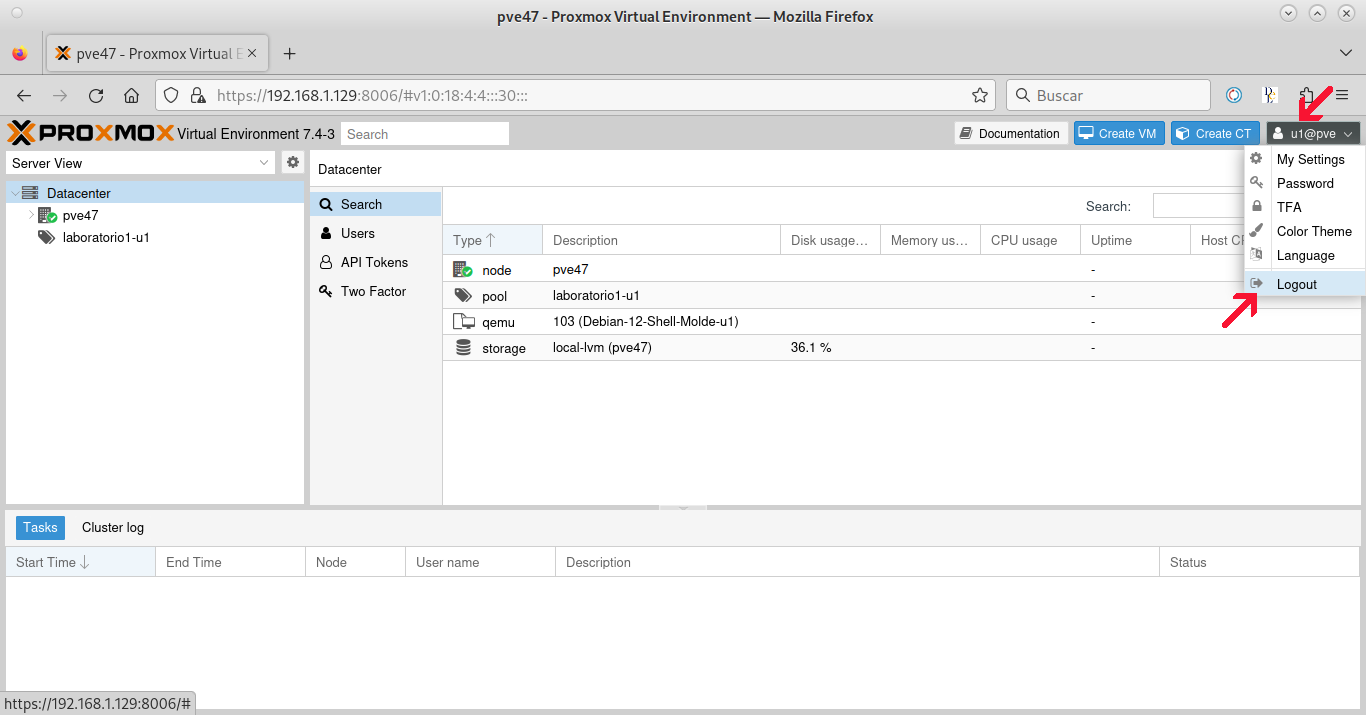
Task: Open the Users section of Datacenter
Action: pyautogui.click(x=375, y=233)
